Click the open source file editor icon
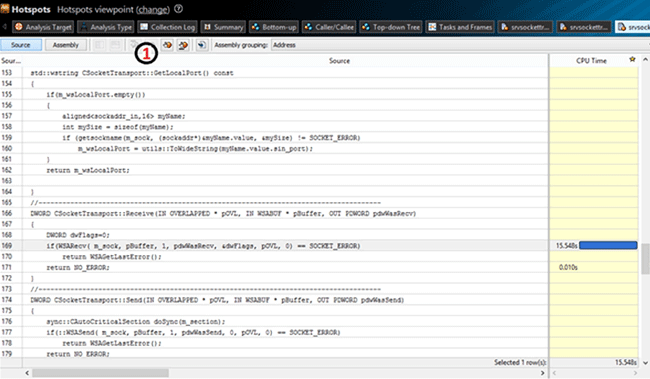Viewport: 650px width, 379px height. [x=202, y=45]
